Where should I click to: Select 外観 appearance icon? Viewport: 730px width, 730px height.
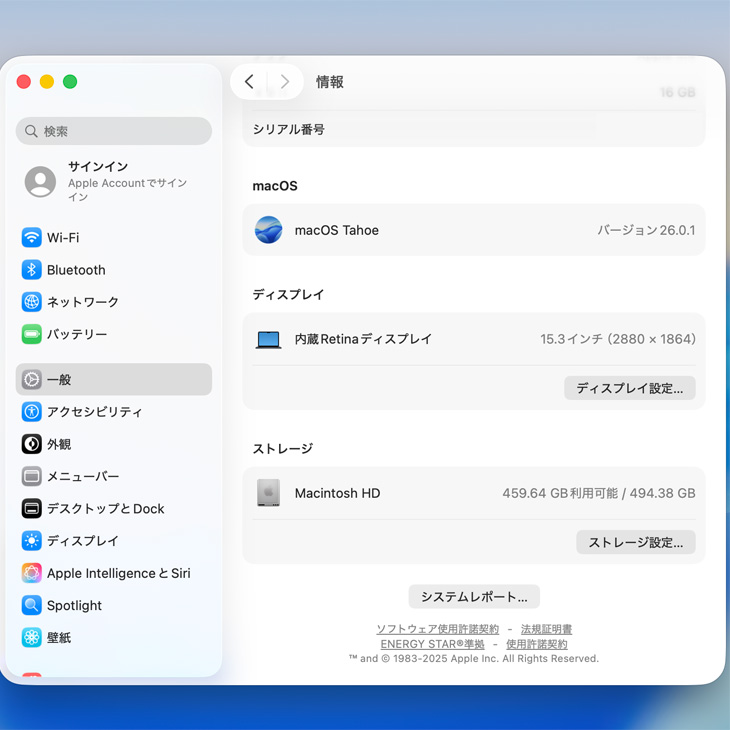(32, 444)
